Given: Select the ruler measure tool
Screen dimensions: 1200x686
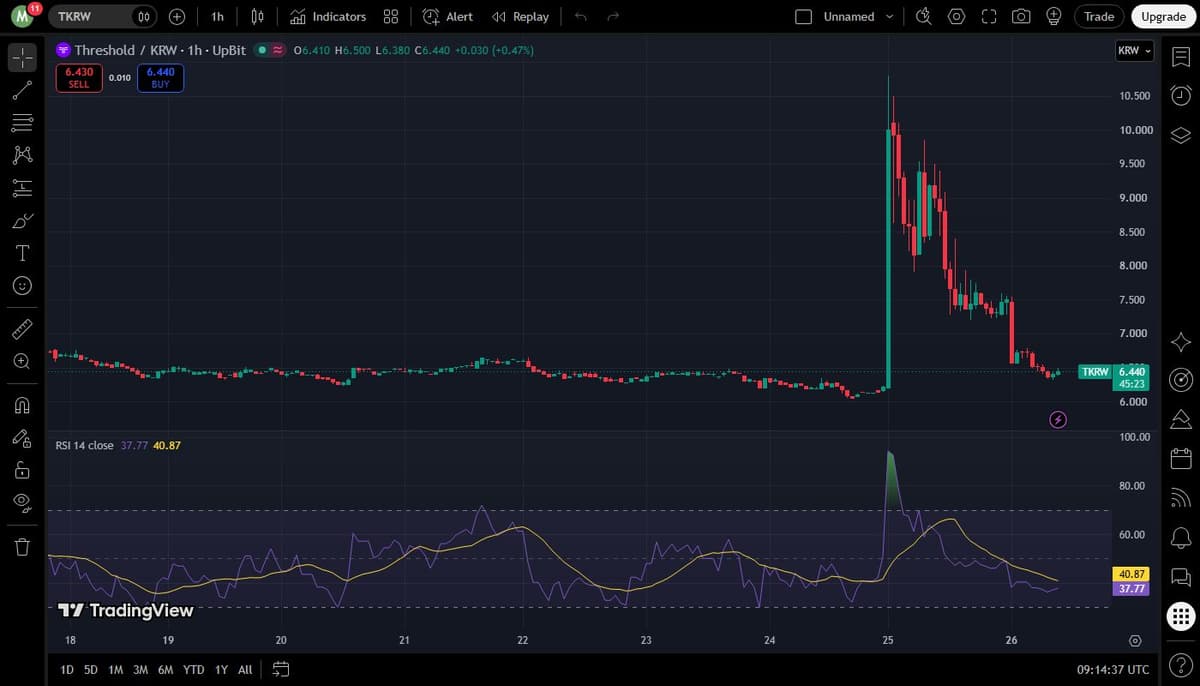Looking at the screenshot, I should click(x=22, y=327).
